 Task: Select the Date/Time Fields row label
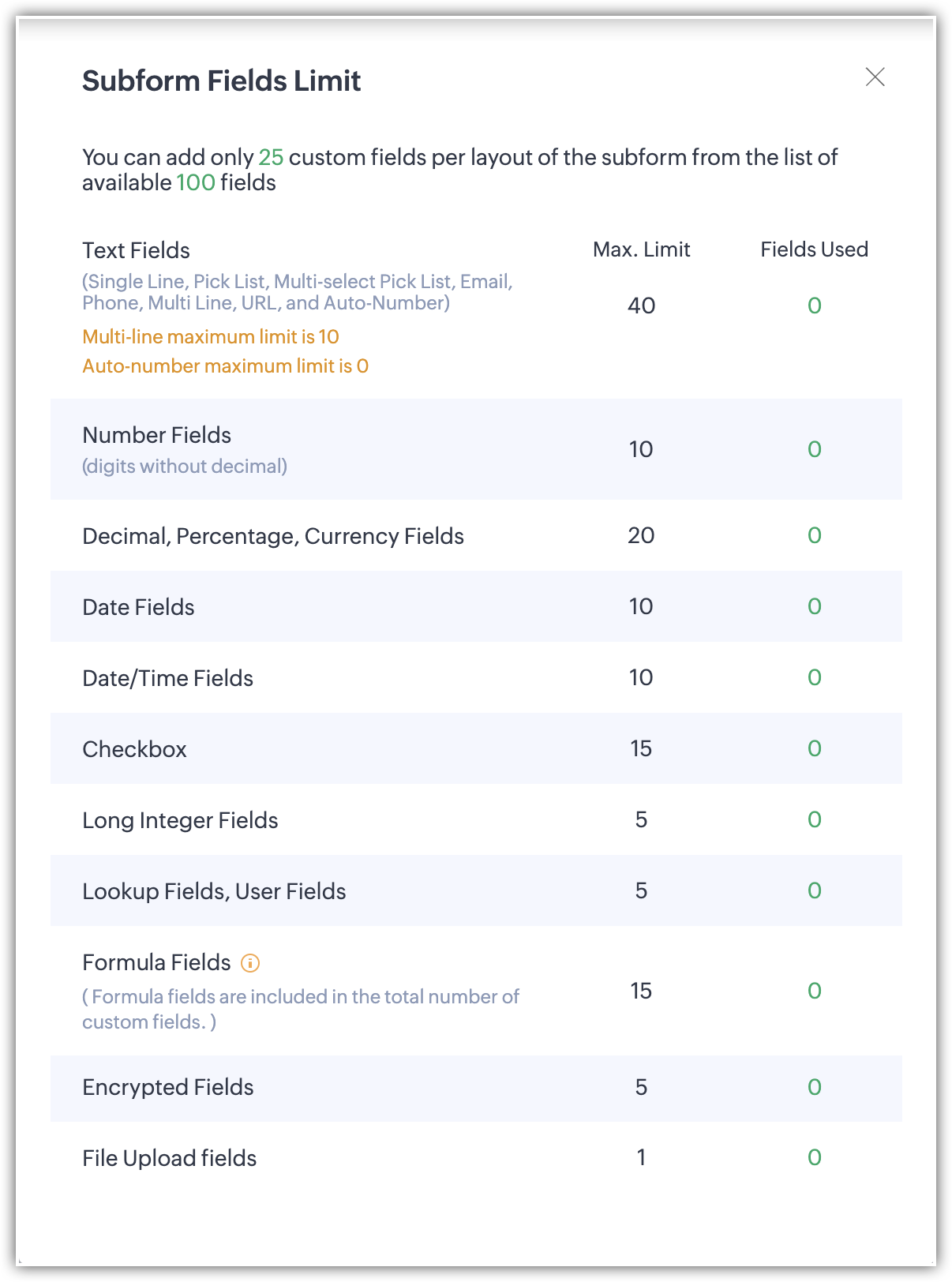pyautogui.click(x=167, y=678)
